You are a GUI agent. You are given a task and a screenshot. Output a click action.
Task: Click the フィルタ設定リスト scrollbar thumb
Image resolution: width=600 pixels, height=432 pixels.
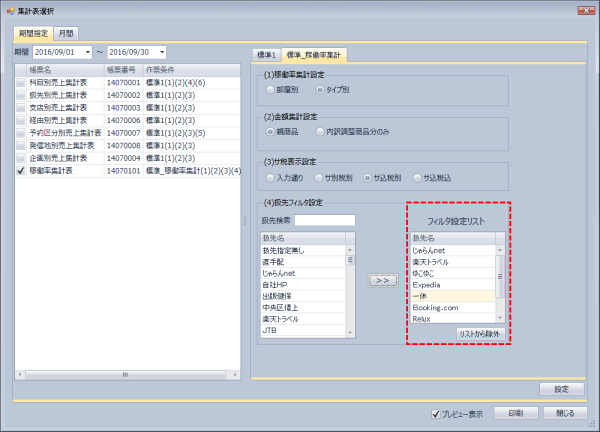[500, 276]
